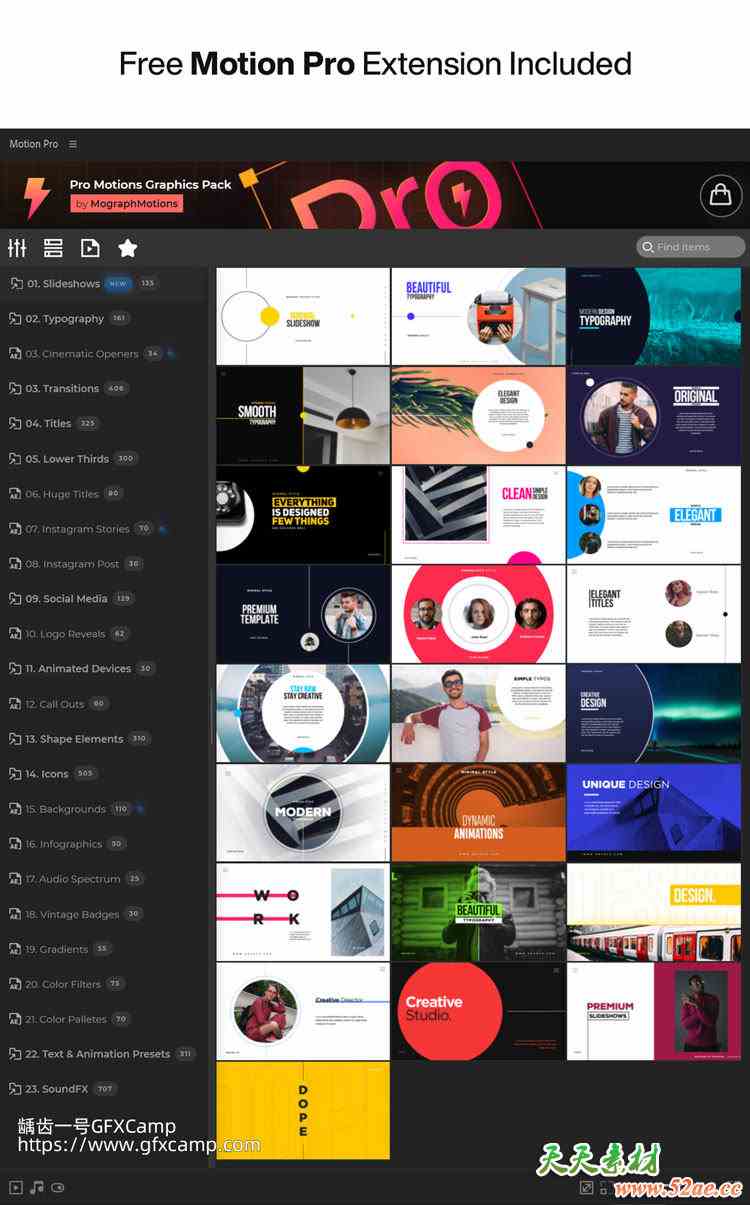This screenshot has width=750, height=1205.
Task: Choose the yellow DOPE slideshow thumbnail
Action: point(303,1111)
